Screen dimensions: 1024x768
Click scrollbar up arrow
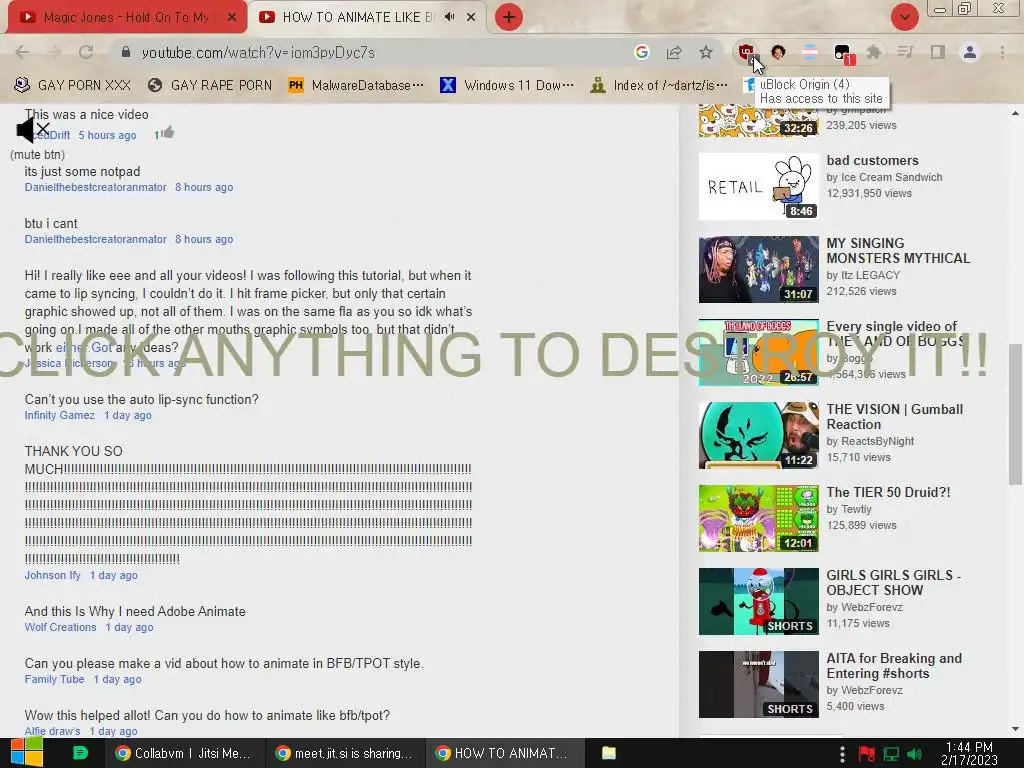(1015, 113)
